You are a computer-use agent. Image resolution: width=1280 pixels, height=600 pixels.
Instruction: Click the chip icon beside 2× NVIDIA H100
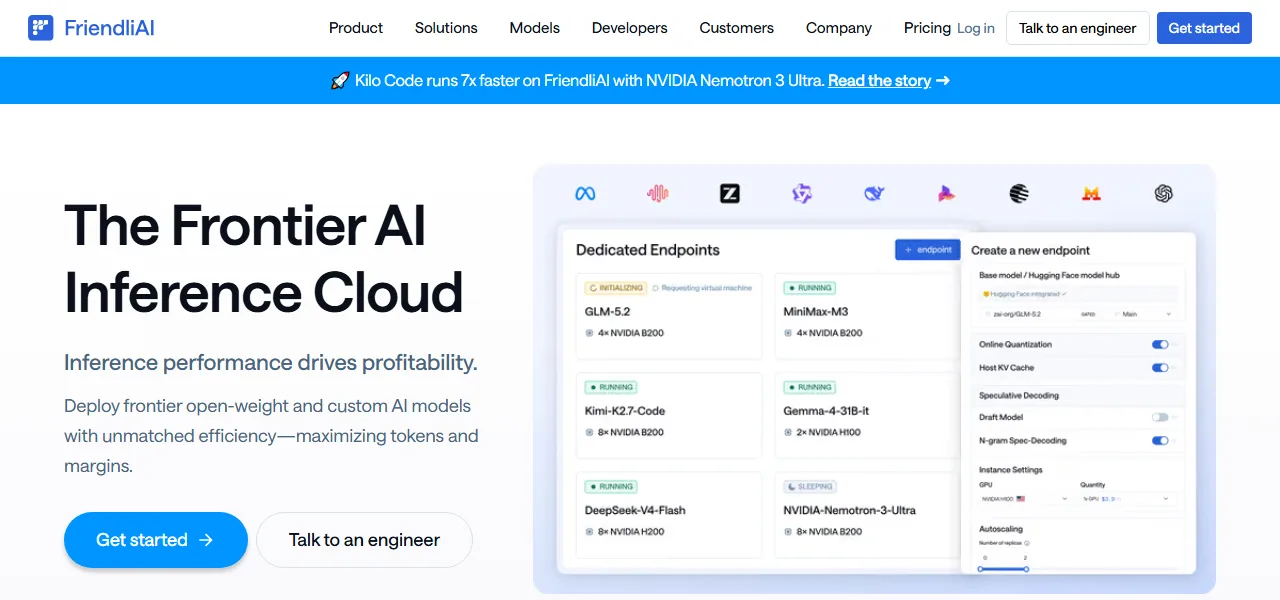click(788, 432)
